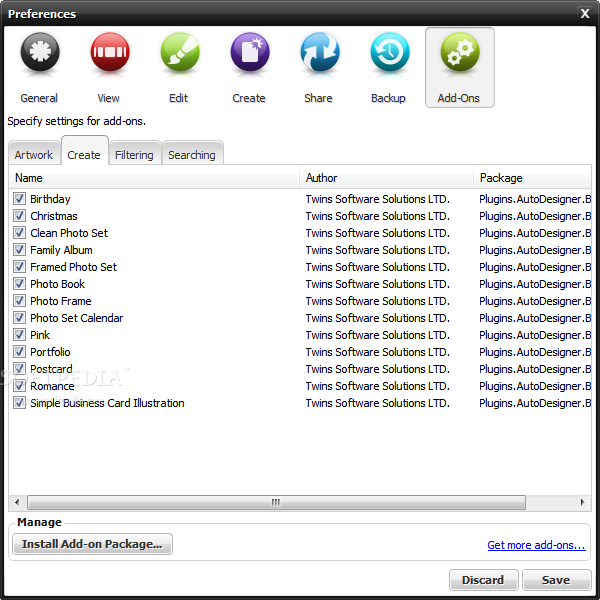Disable the Postcard checkbox
The width and height of the screenshot is (600, 600).
tap(19, 369)
